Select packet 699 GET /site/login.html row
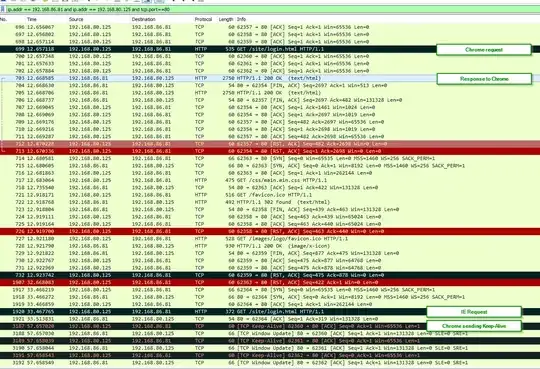 click(270, 49)
